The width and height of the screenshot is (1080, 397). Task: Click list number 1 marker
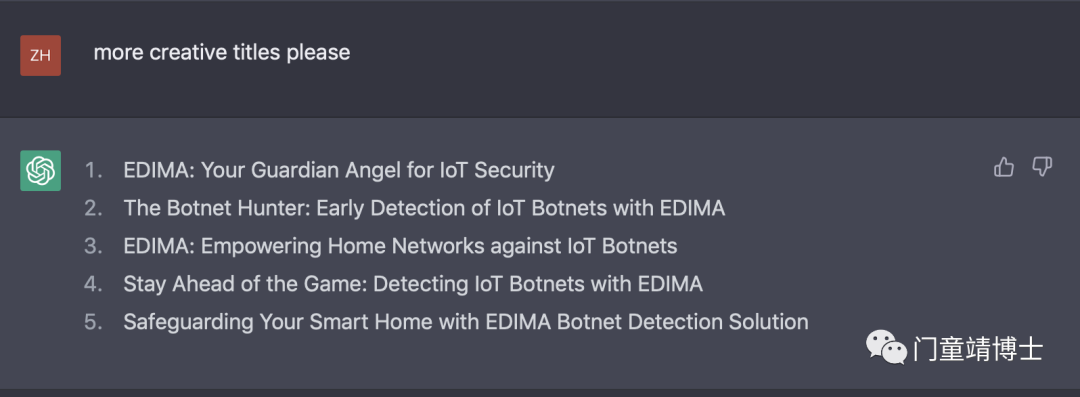94,170
